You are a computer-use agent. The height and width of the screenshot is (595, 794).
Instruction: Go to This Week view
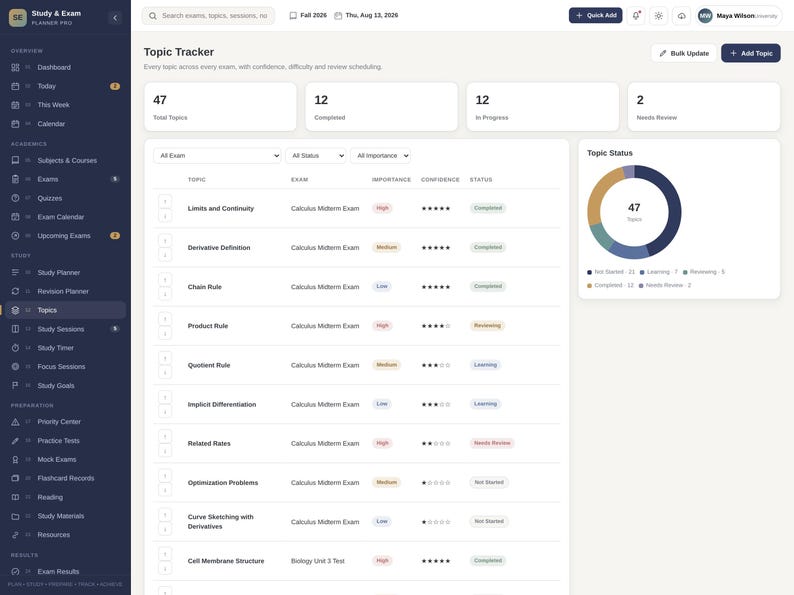coord(63,105)
